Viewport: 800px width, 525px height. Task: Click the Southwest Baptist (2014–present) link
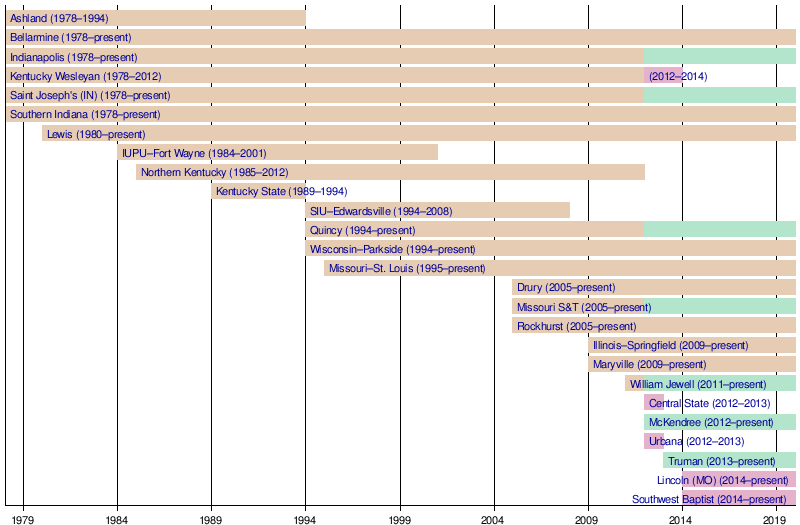point(708,499)
